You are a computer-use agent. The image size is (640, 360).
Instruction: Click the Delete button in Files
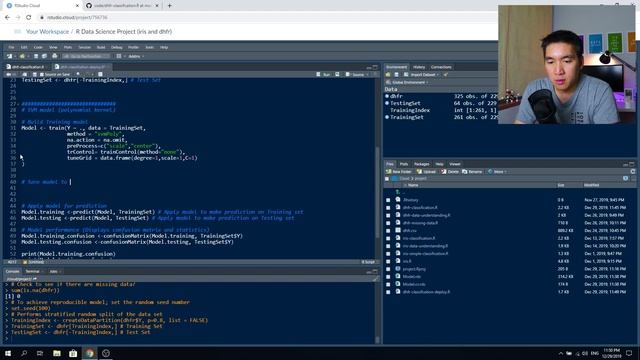(450, 172)
